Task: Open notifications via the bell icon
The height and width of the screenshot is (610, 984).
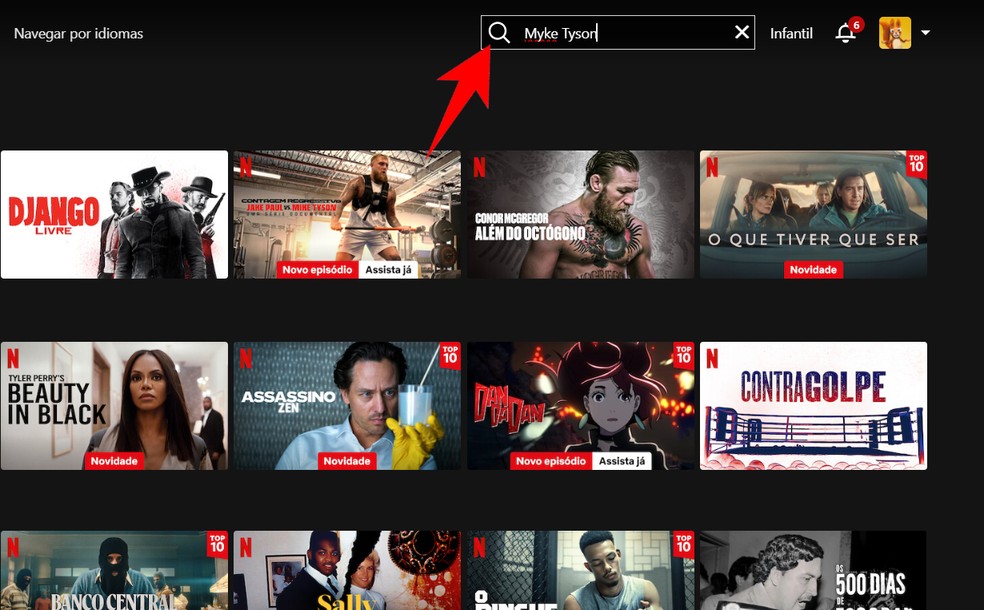Action: point(843,33)
